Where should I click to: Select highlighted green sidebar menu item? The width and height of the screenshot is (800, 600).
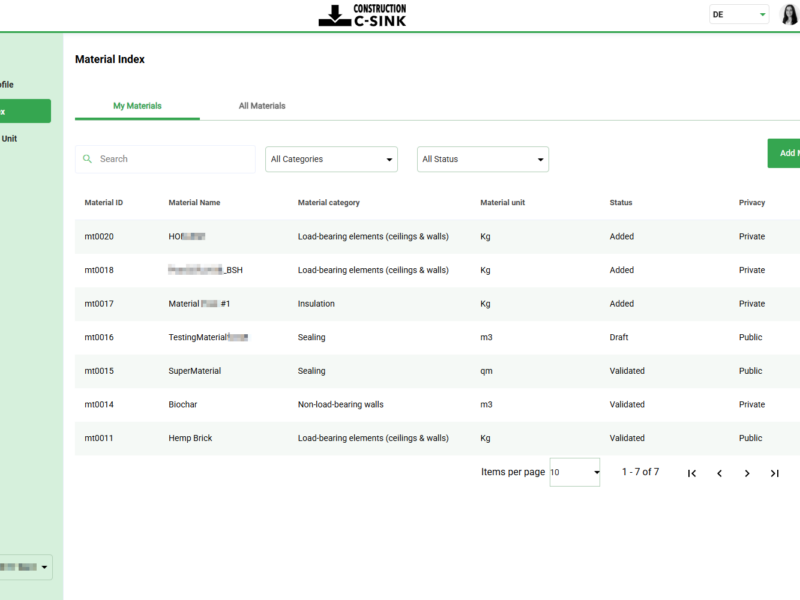(26, 111)
